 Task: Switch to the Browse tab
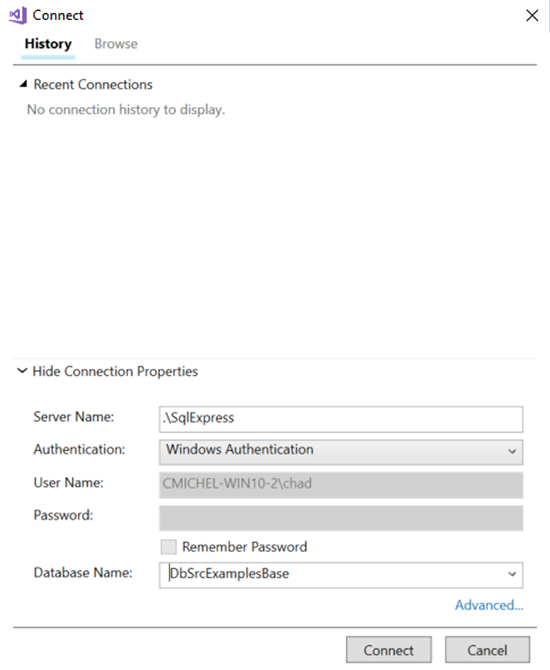point(116,44)
